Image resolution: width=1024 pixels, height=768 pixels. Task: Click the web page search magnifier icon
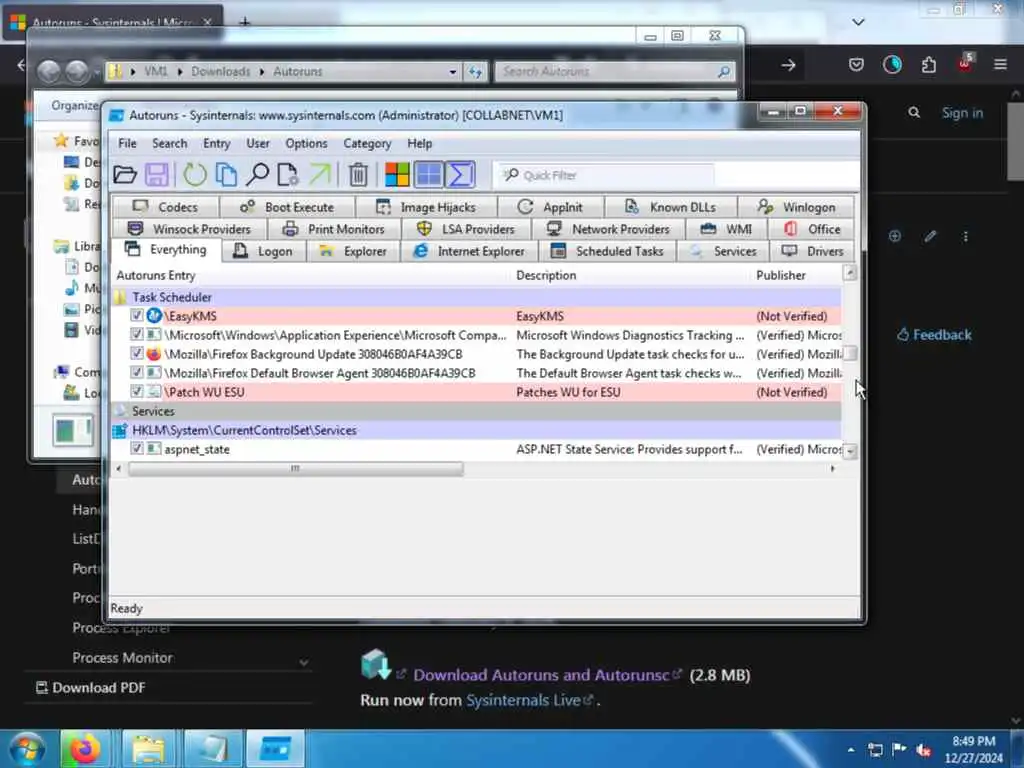(x=914, y=112)
